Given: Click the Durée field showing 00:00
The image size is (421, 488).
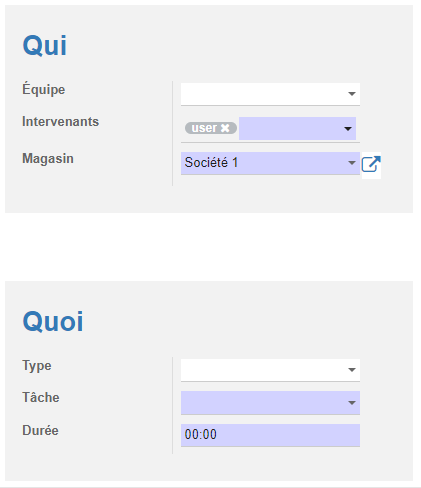Looking at the screenshot, I should (x=270, y=435).
